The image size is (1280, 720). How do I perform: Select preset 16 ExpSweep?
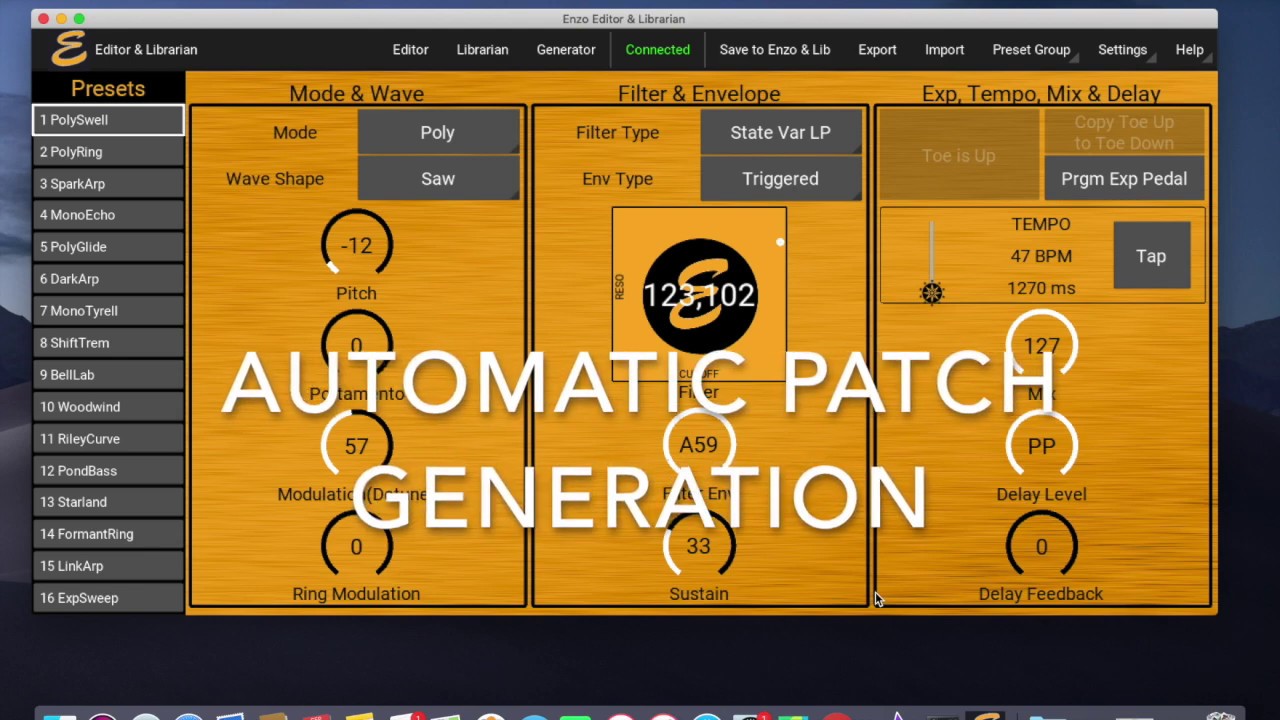(108, 598)
